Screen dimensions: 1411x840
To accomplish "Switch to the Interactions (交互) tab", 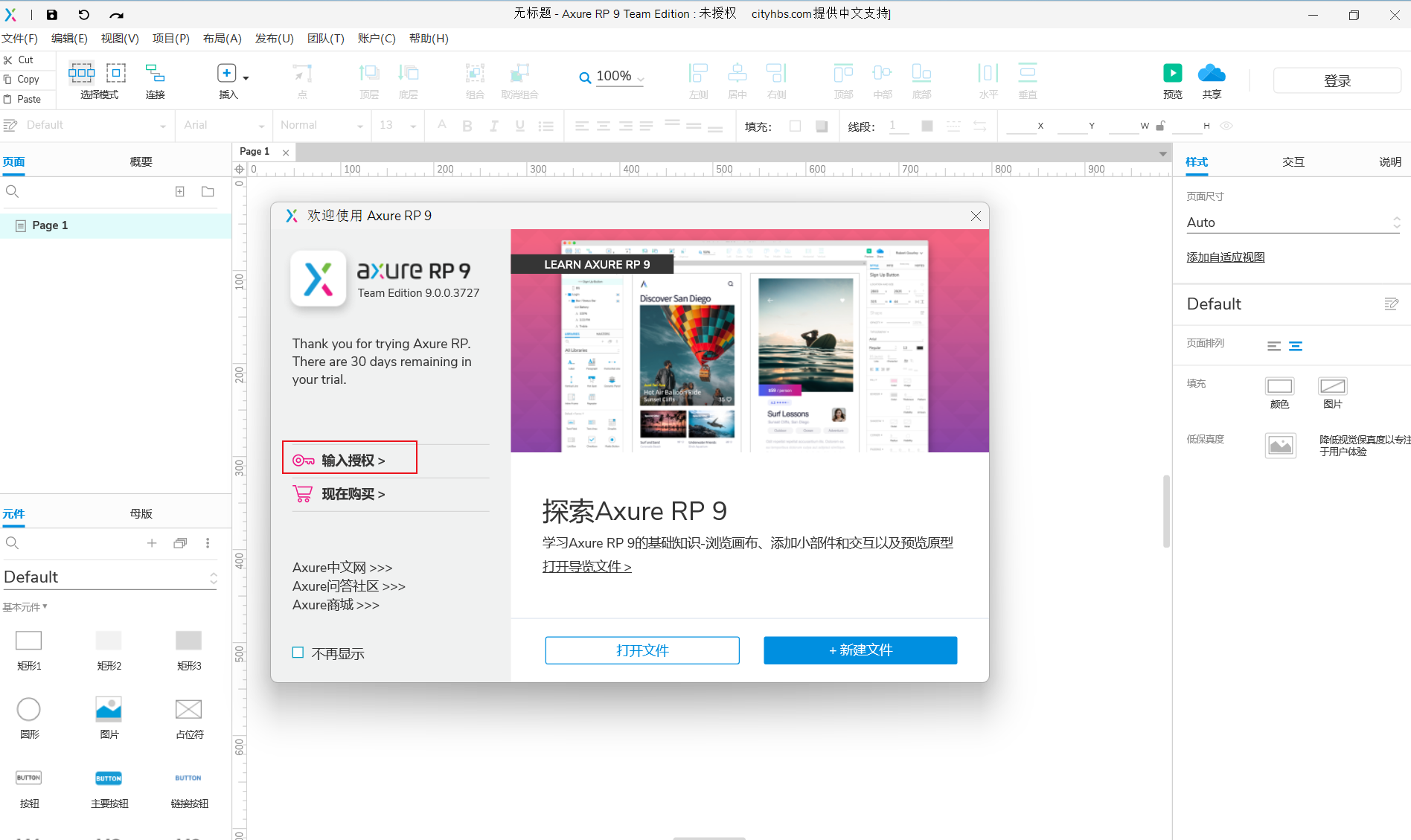I will pos(1293,161).
